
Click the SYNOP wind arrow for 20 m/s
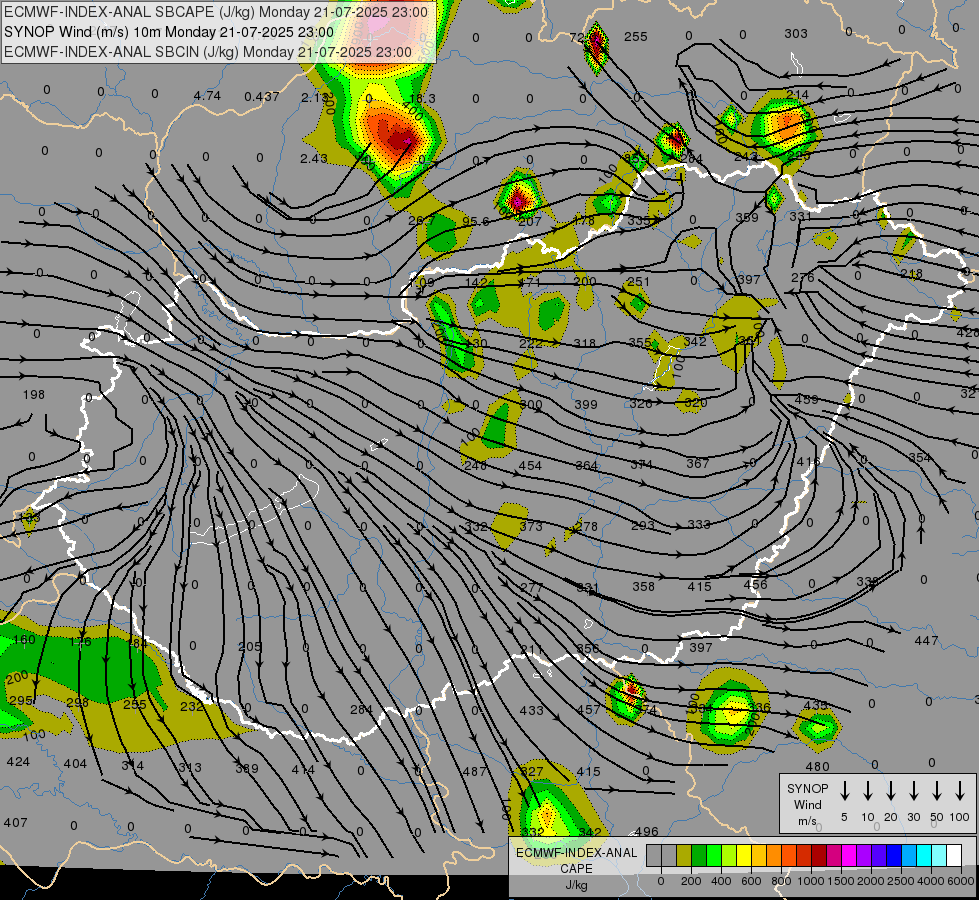pyautogui.click(x=891, y=790)
